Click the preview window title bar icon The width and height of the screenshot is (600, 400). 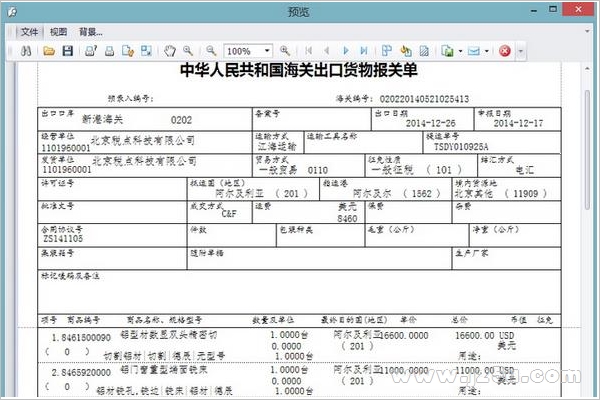[x=12, y=11]
